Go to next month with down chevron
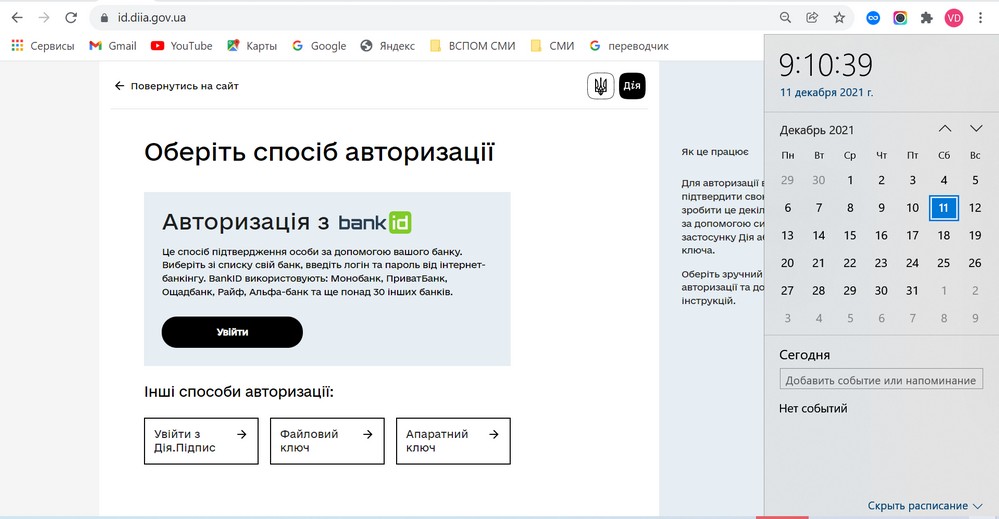The width and height of the screenshot is (999, 519). pos(976,129)
